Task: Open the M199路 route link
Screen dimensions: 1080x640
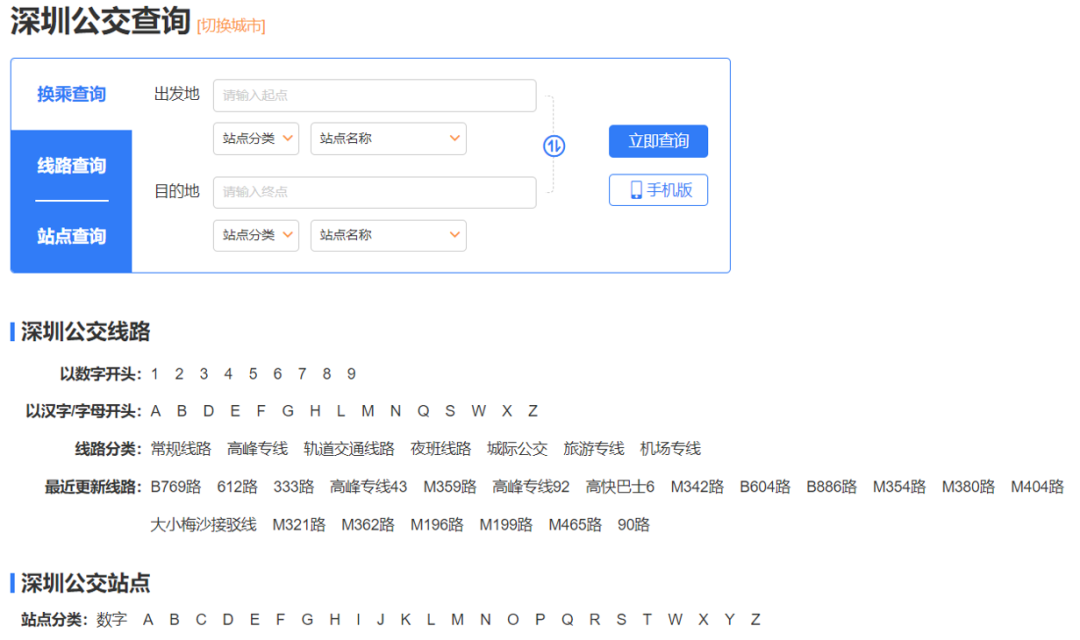Action: pos(506,525)
